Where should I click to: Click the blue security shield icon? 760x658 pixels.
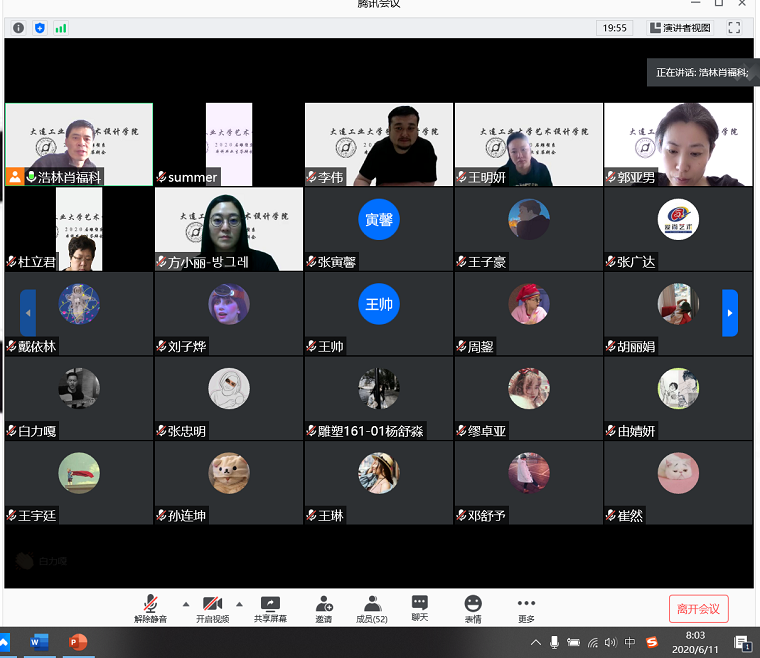tap(40, 28)
